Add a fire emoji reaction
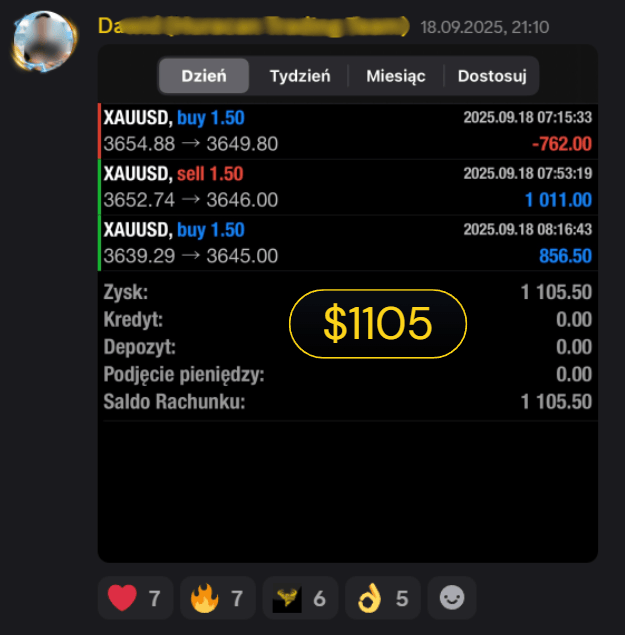This screenshot has height=635, width=625. point(218,598)
